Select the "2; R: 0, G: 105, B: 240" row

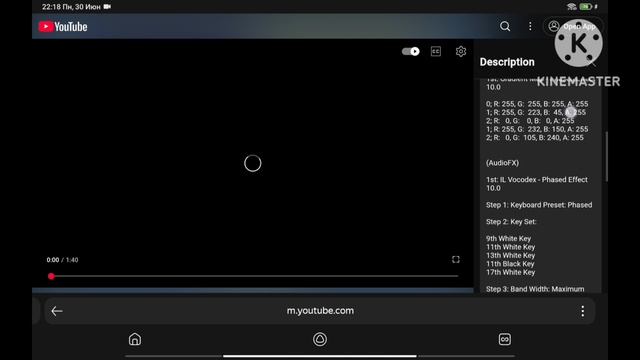click(534, 138)
